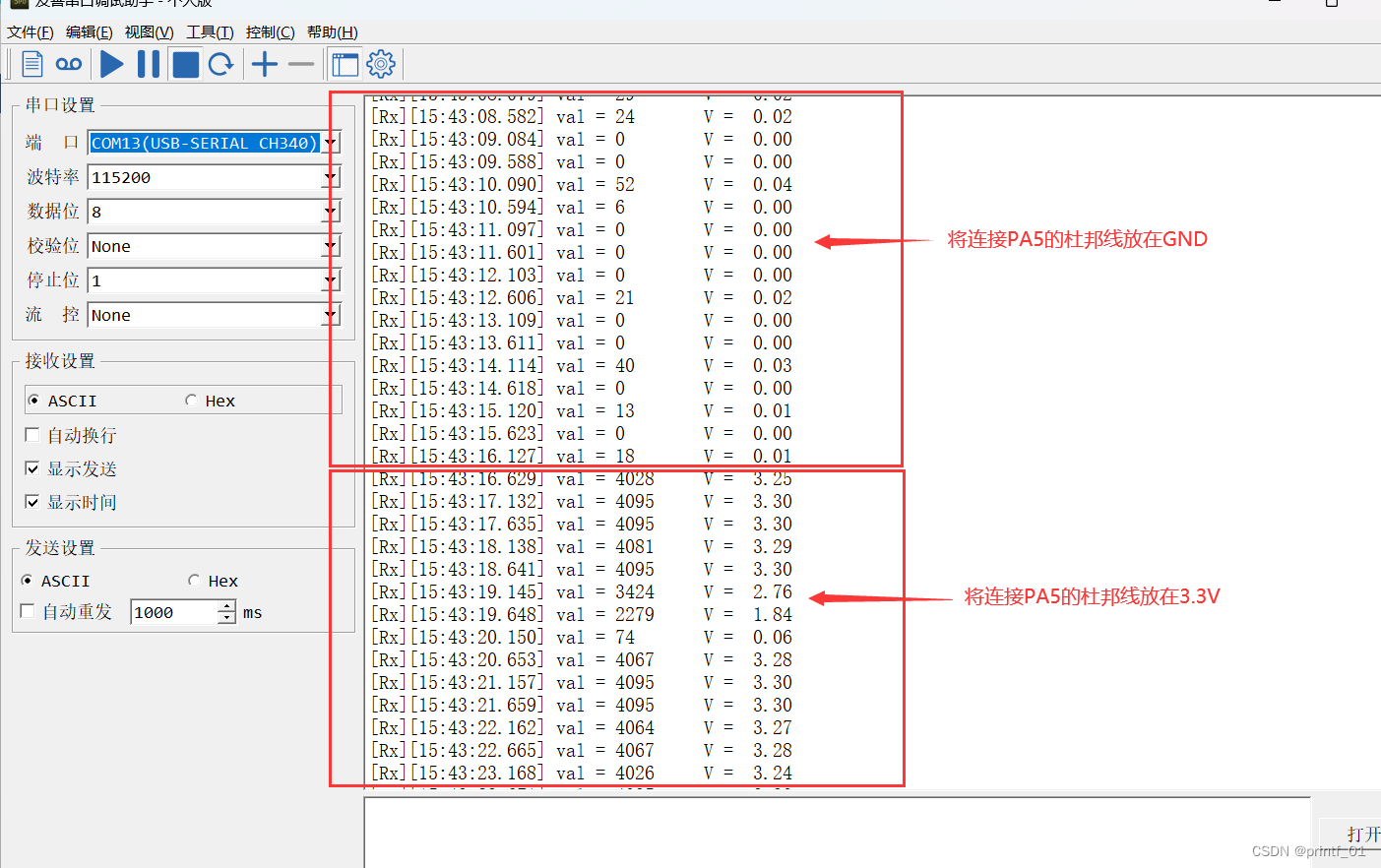Click log line 15:43:20.150 val = 74

pyautogui.click(x=582, y=638)
